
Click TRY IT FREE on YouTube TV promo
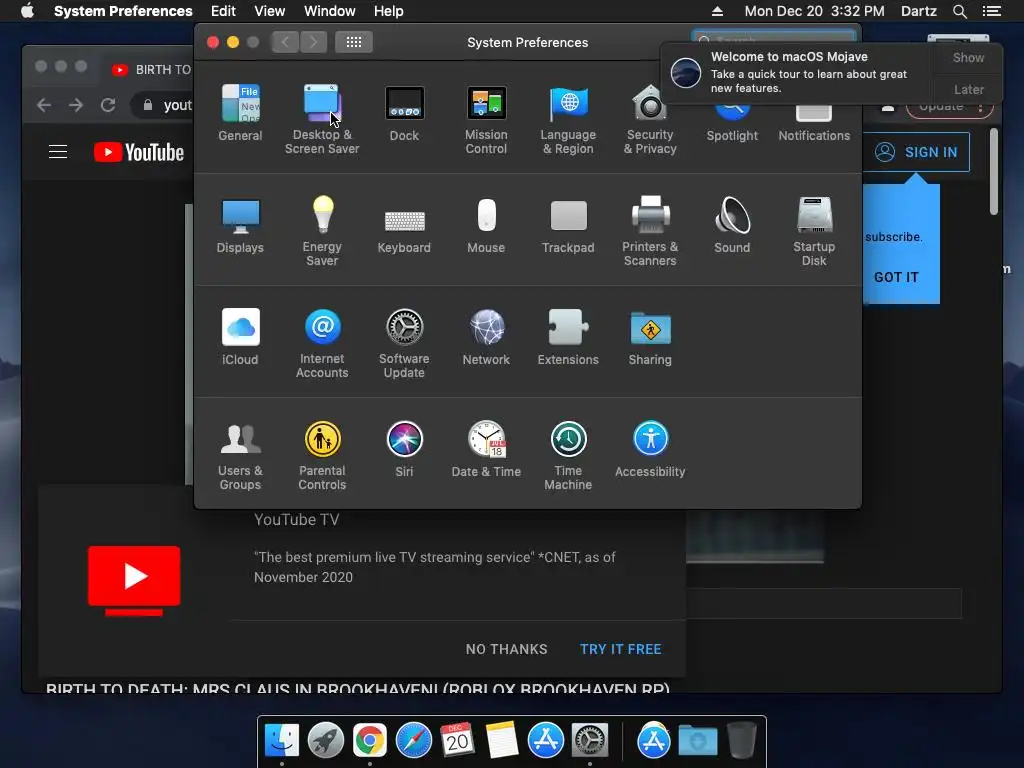click(x=620, y=649)
